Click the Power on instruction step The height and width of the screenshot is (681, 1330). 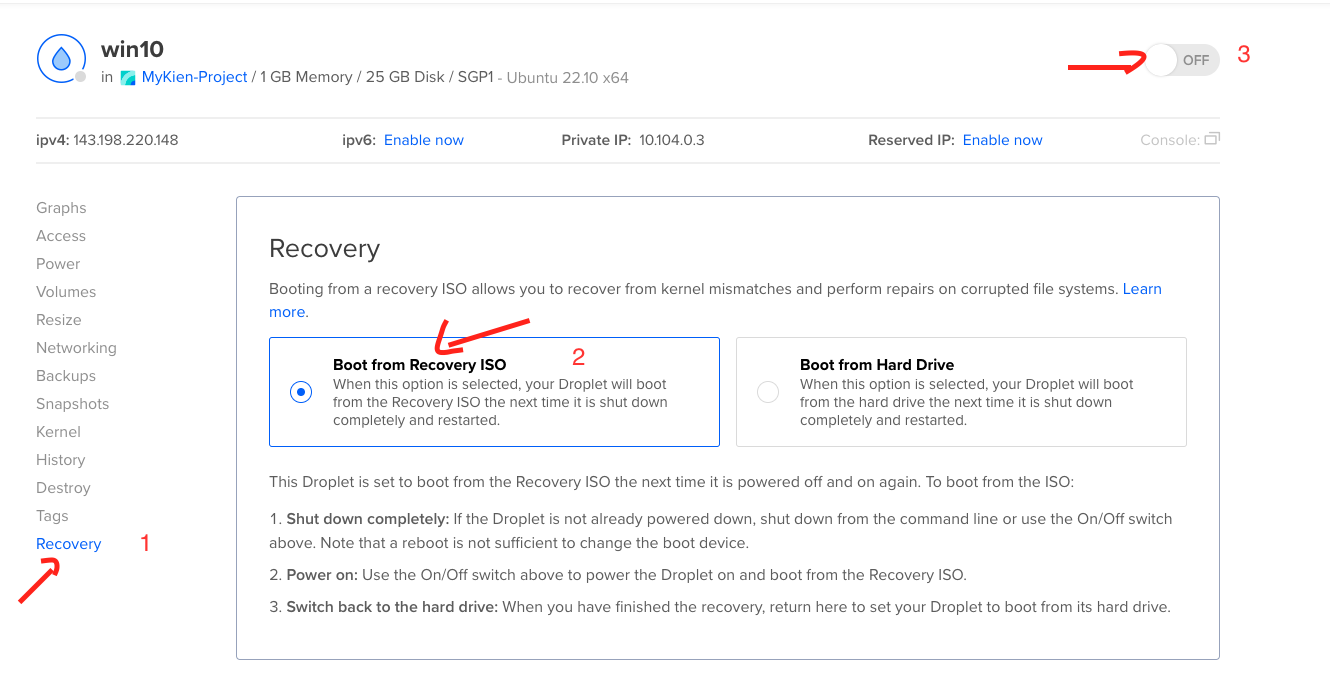click(618, 575)
